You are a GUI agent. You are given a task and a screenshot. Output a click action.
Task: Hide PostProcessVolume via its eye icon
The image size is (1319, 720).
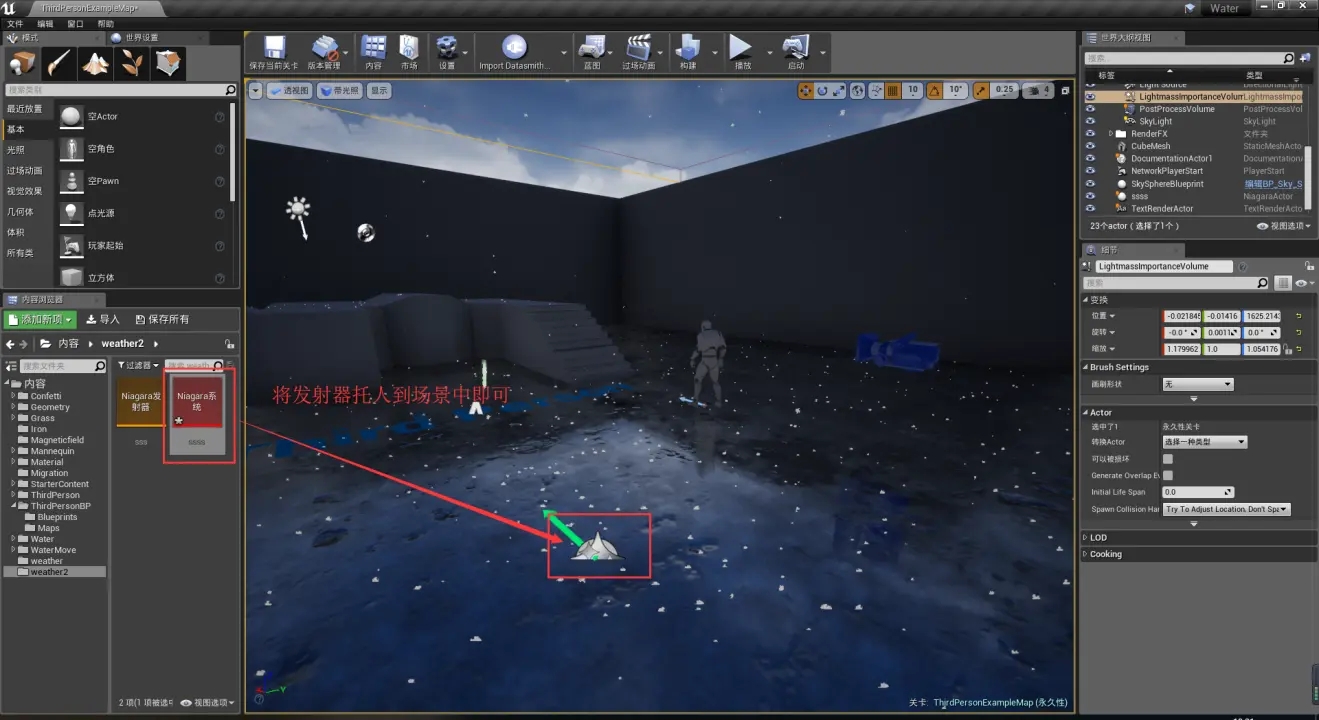tap(1091, 109)
